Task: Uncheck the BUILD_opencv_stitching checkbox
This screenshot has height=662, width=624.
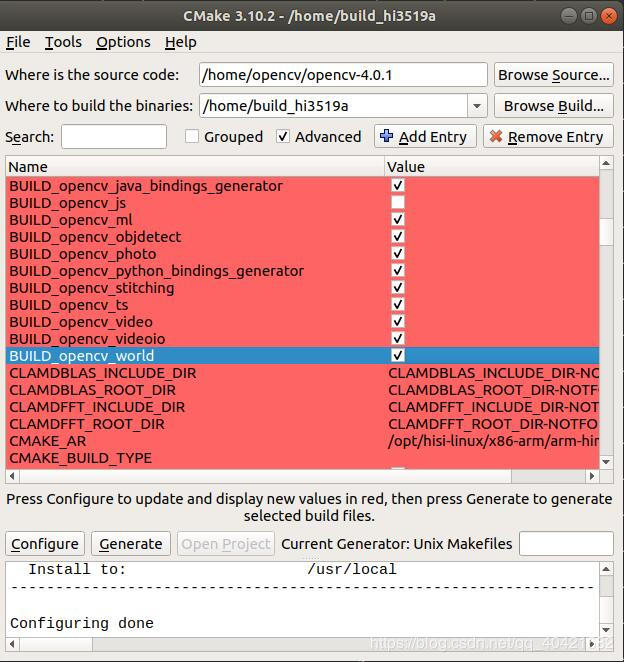Action: click(398, 287)
